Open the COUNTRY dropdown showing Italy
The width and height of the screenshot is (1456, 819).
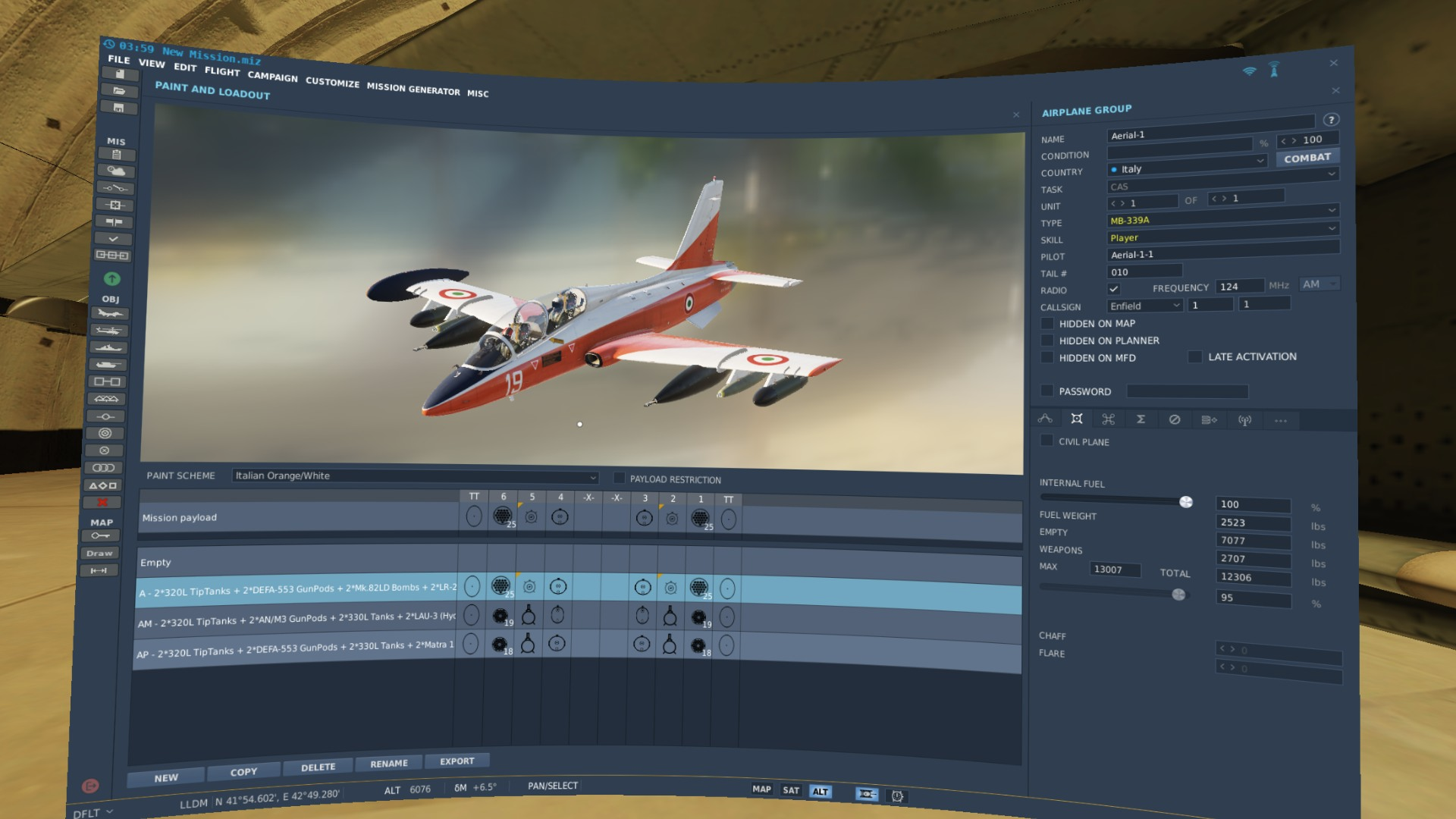coord(1187,168)
